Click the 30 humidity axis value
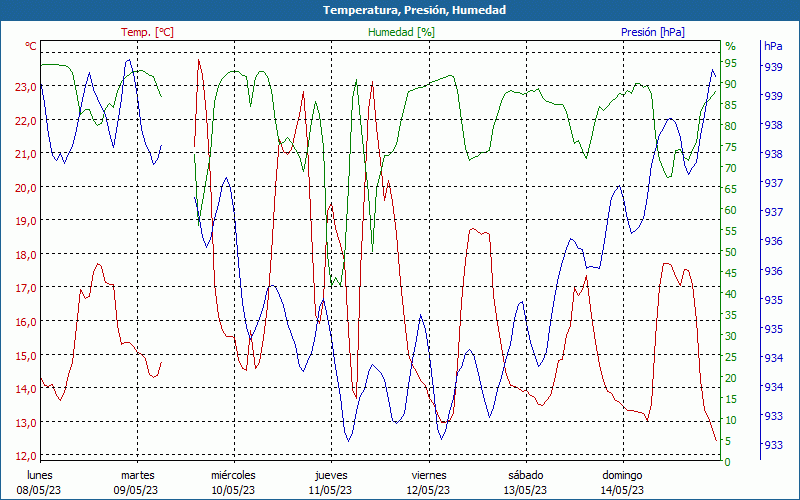The height and width of the screenshot is (500, 800). pyautogui.click(x=731, y=336)
